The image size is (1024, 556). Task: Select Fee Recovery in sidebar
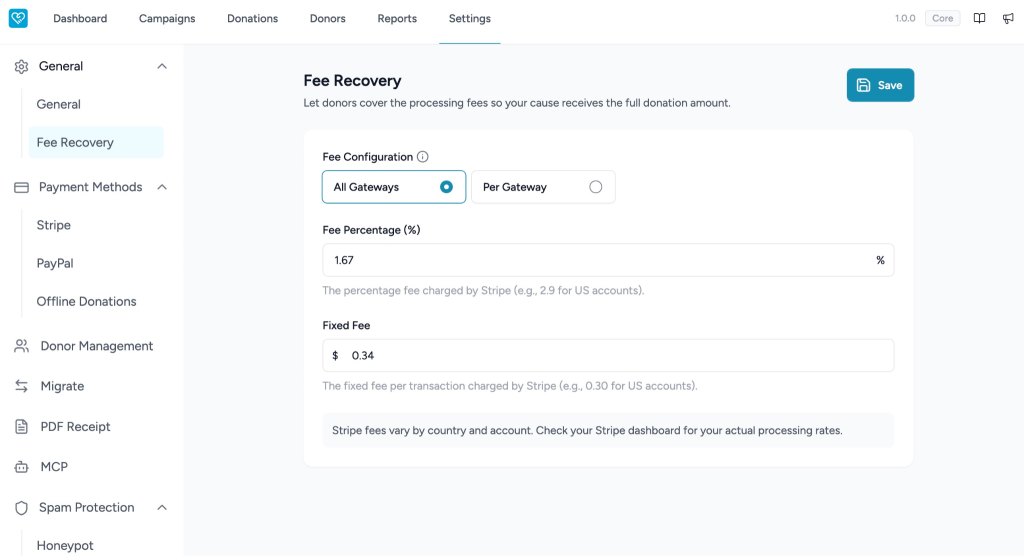(x=96, y=142)
